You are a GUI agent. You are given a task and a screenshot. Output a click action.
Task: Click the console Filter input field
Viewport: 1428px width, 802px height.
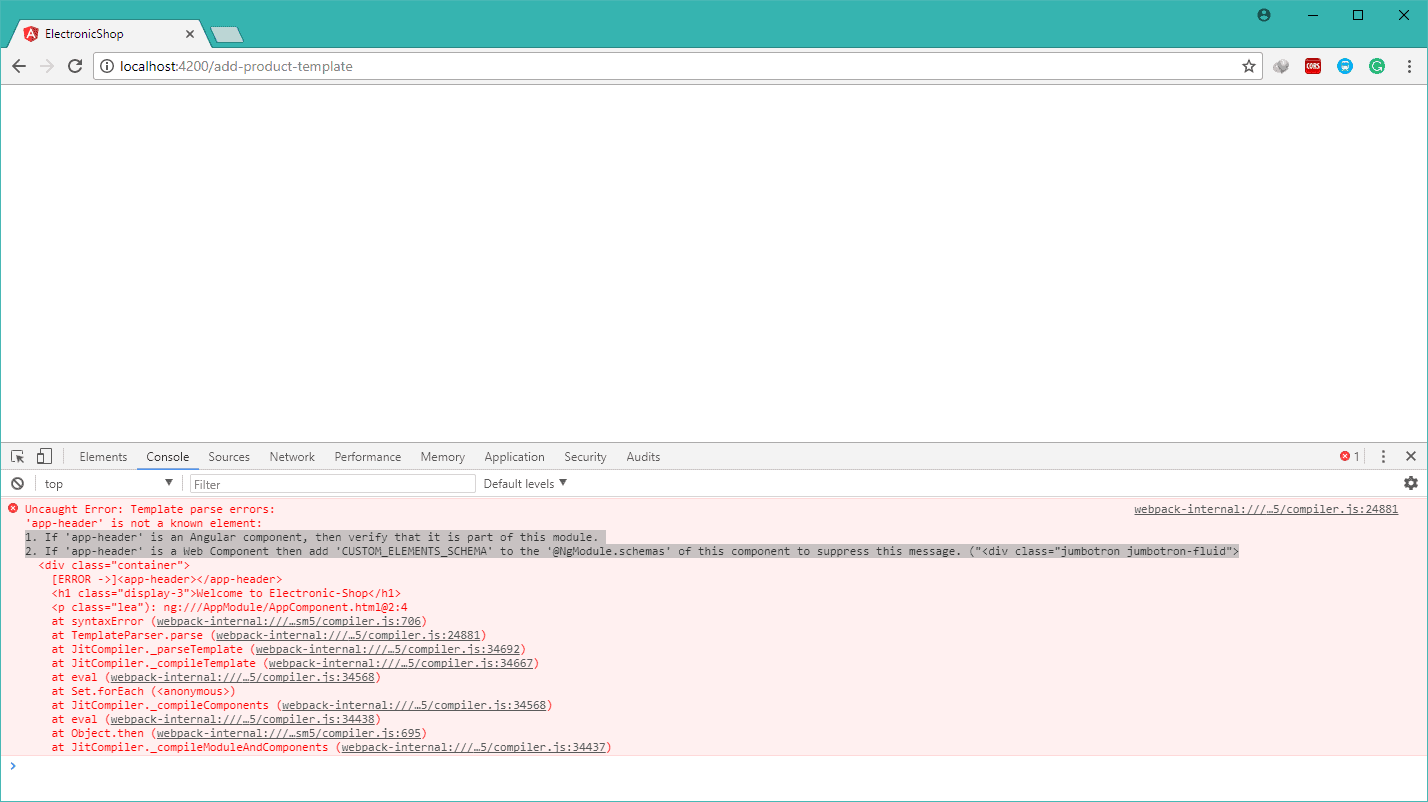pyautogui.click(x=332, y=484)
